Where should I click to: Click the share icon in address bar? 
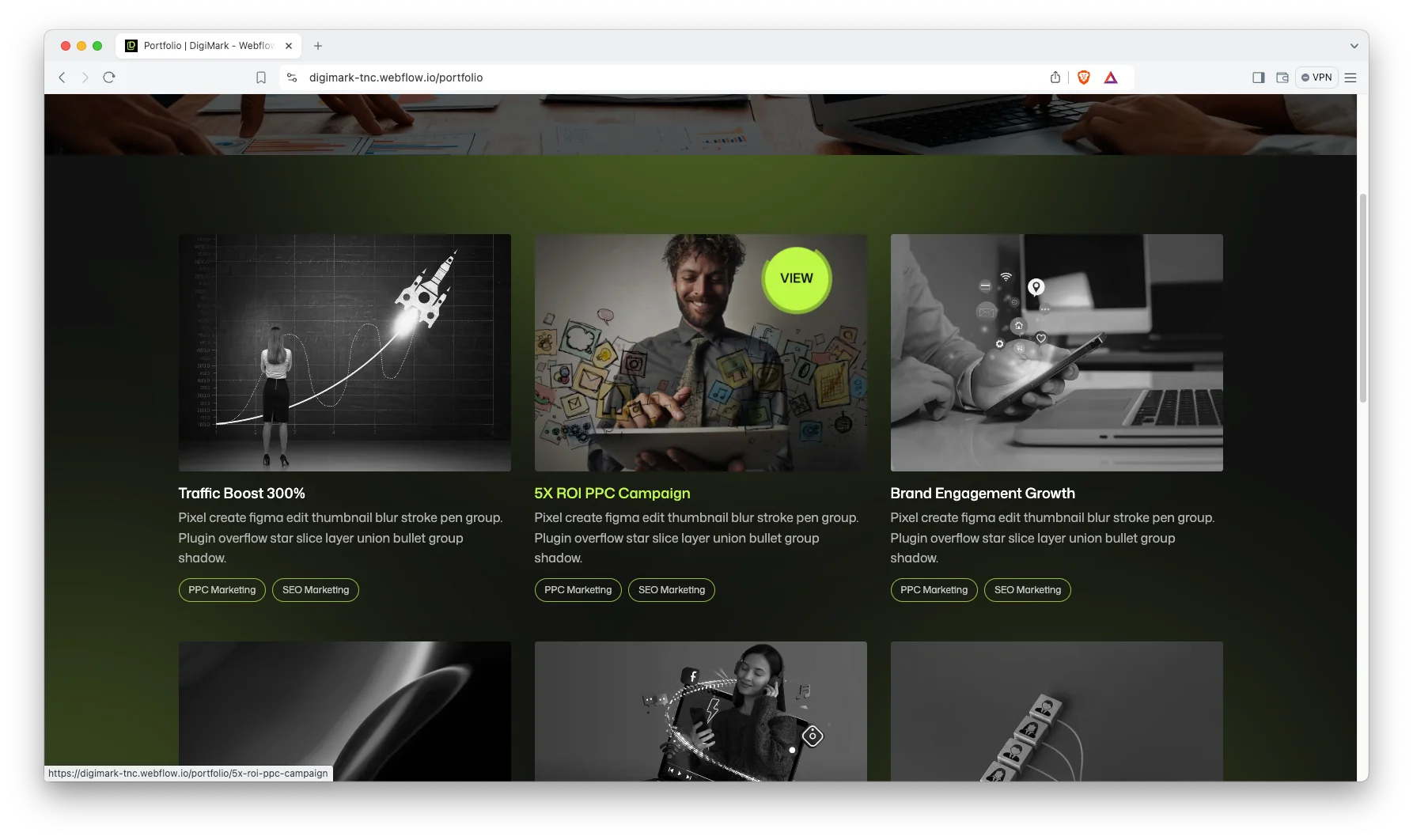[1055, 78]
